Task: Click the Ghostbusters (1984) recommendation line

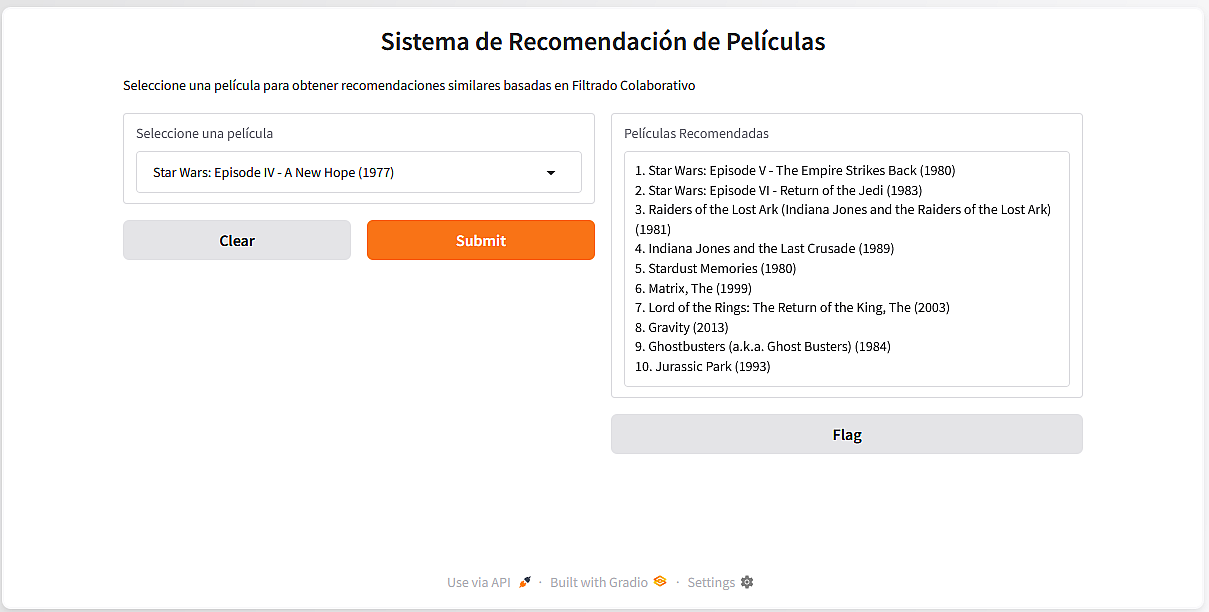Action: coord(763,347)
